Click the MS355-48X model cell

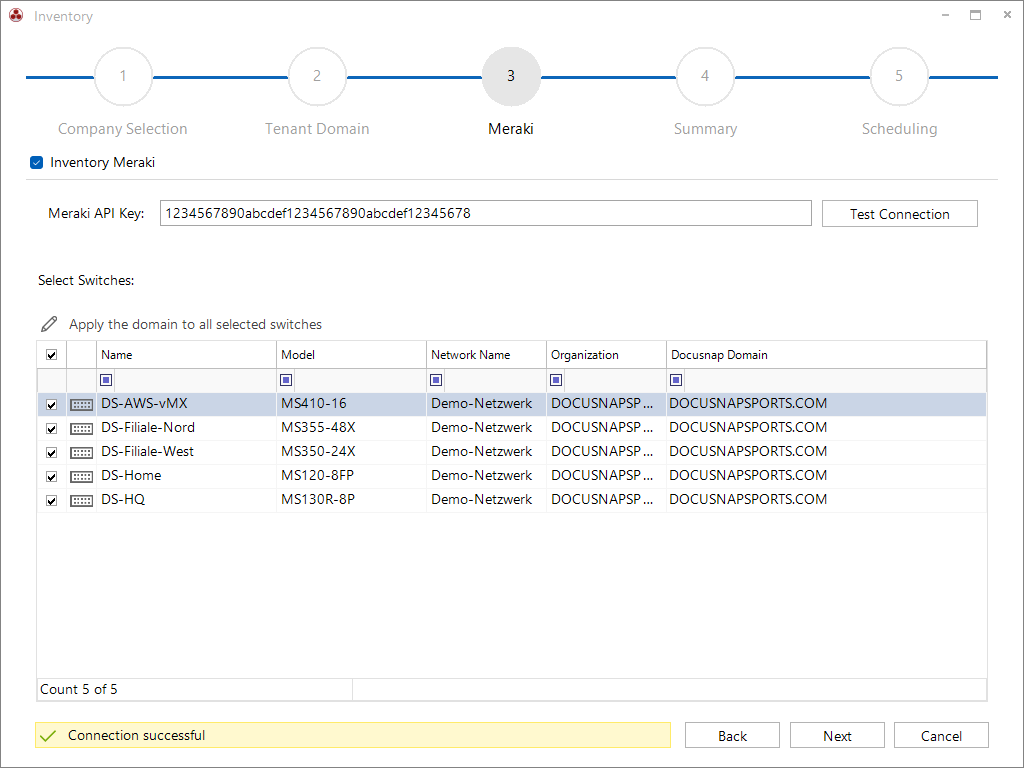point(351,428)
